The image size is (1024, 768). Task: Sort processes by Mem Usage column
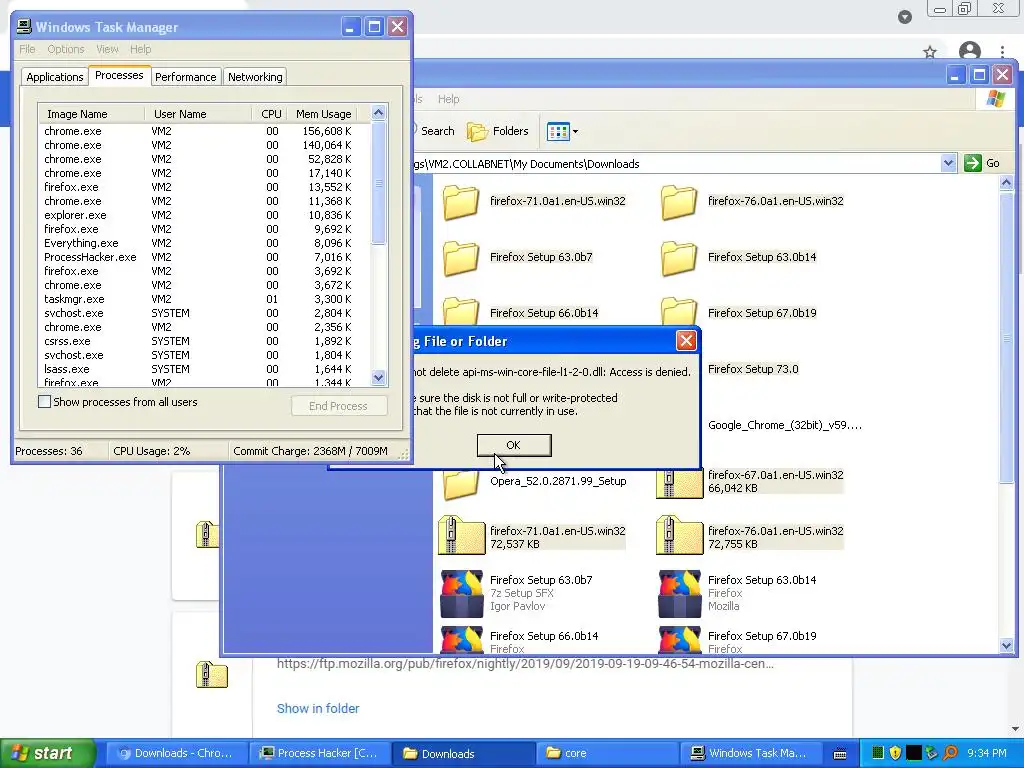click(323, 114)
